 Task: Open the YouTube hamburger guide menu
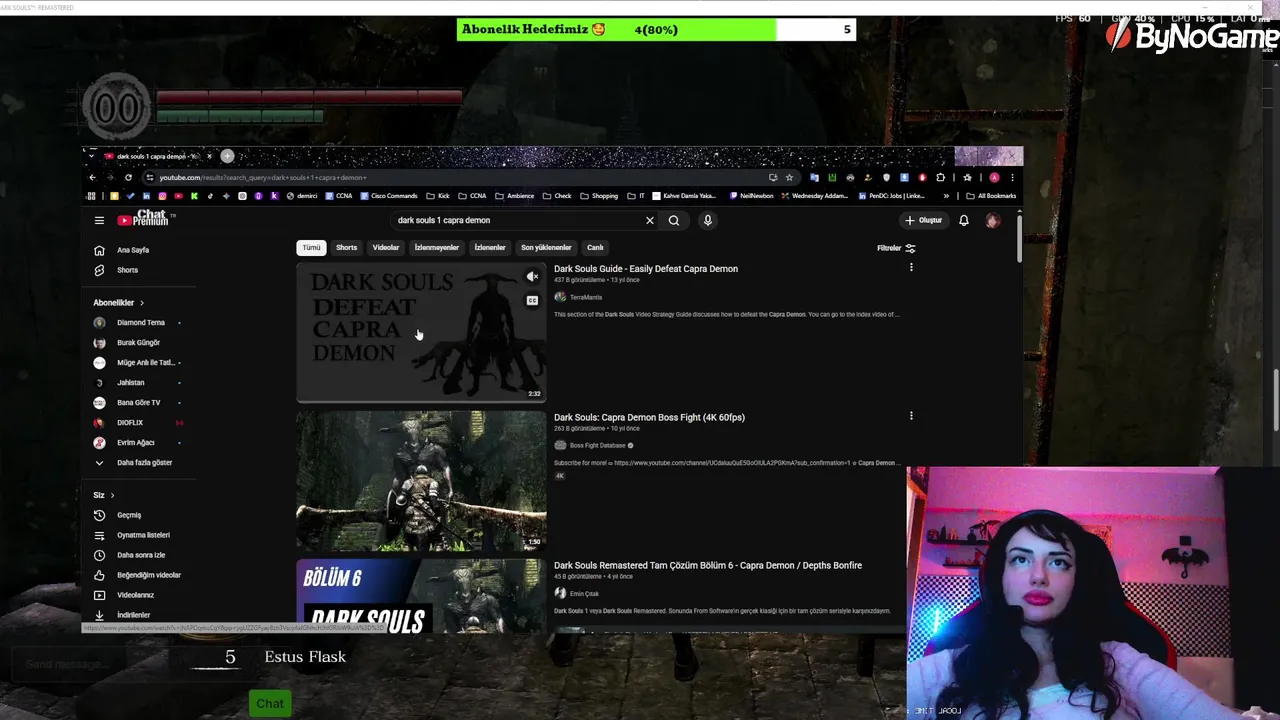(x=99, y=220)
